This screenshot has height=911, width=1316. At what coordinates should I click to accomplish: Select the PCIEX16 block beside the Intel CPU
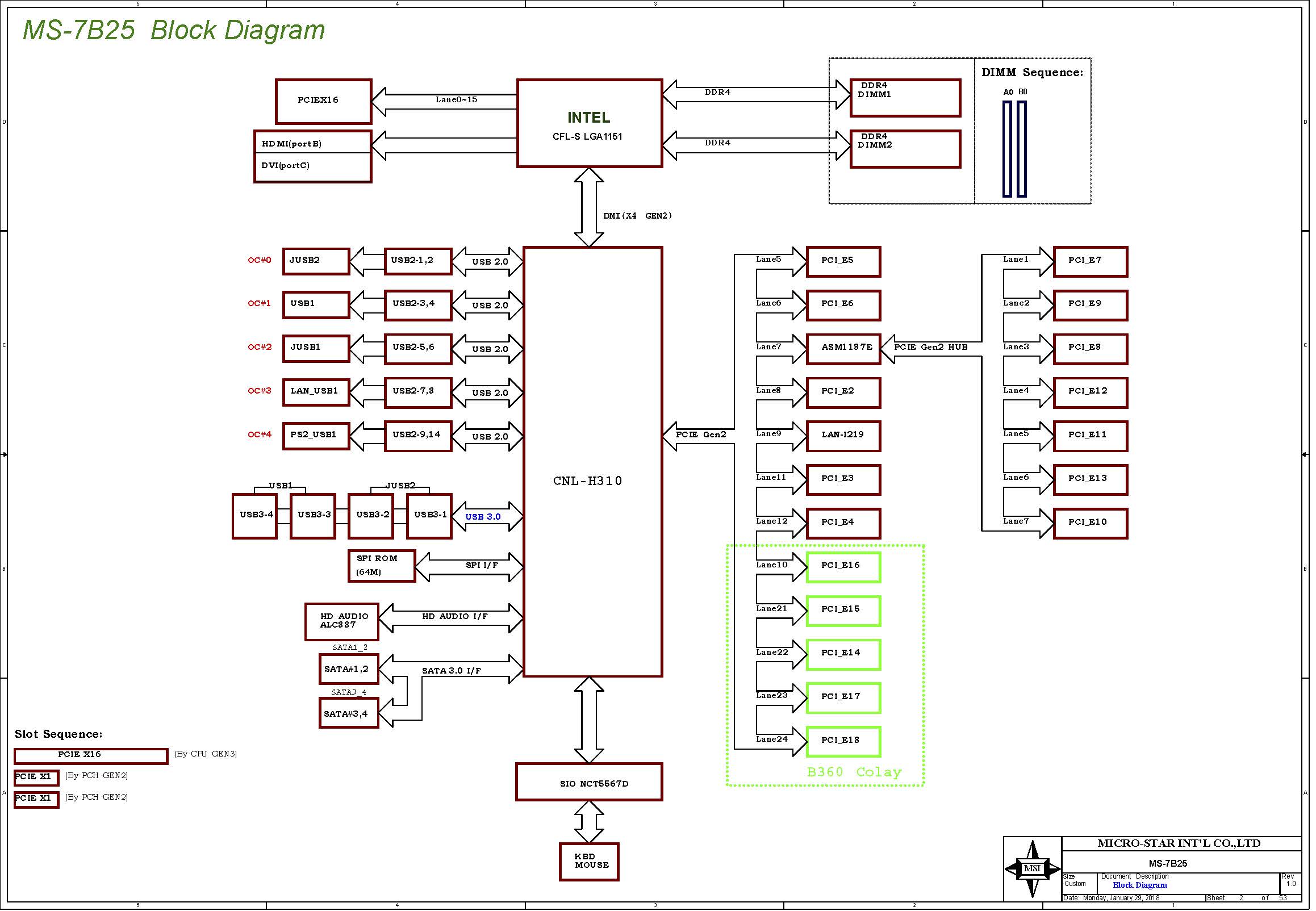tap(324, 101)
